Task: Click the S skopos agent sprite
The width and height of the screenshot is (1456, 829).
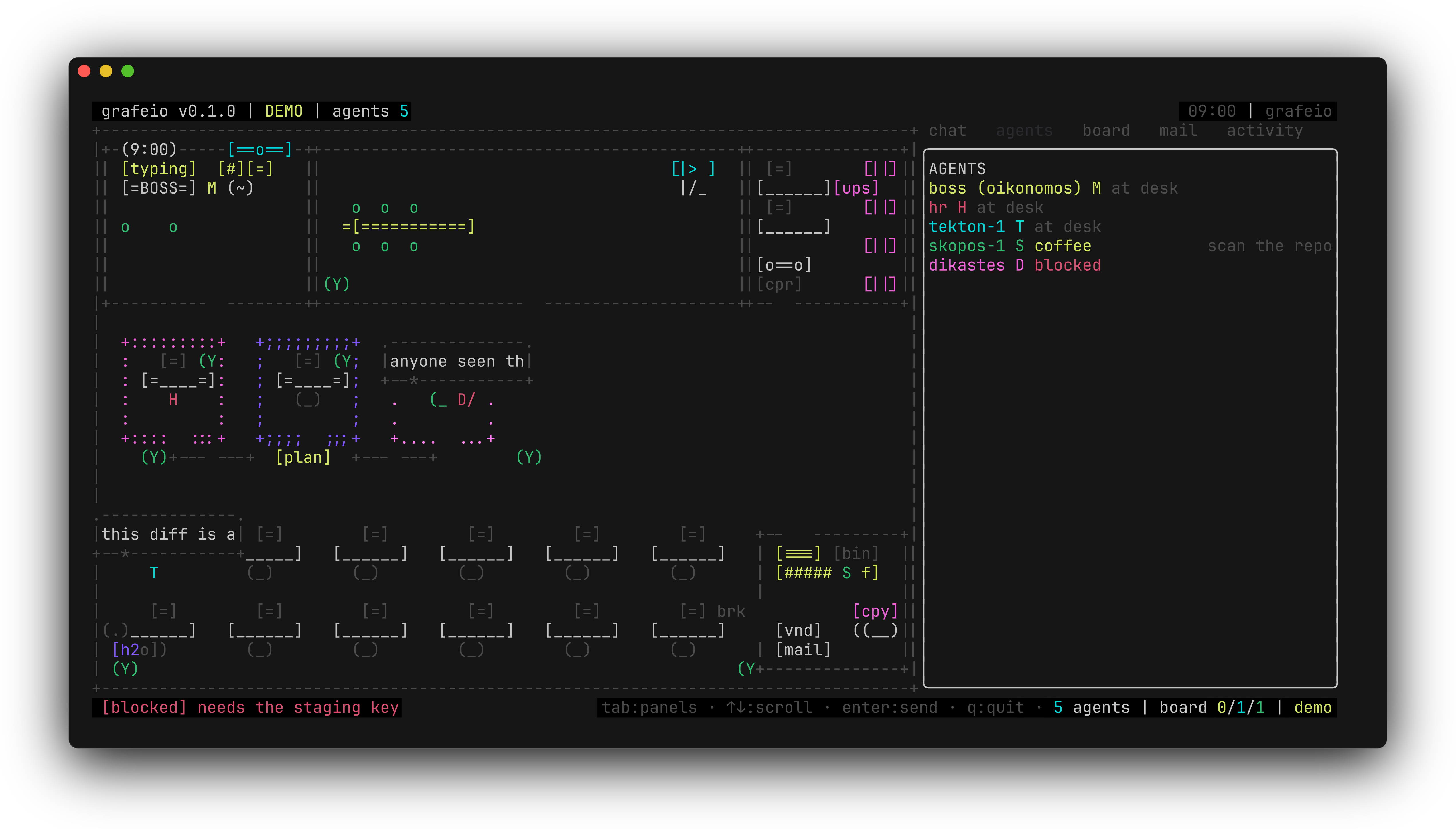Action: click(x=846, y=573)
